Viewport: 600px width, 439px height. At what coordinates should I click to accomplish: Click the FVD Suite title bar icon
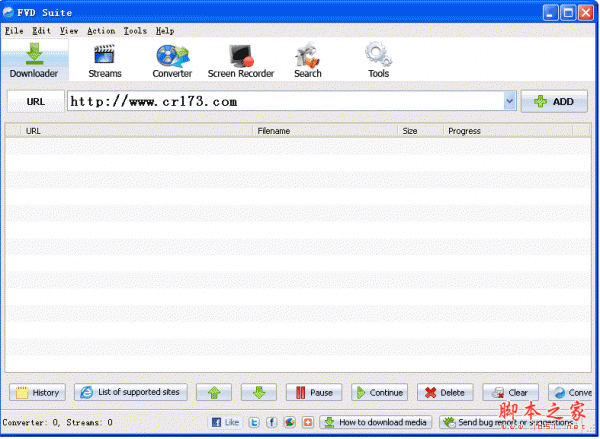click(x=8, y=12)
